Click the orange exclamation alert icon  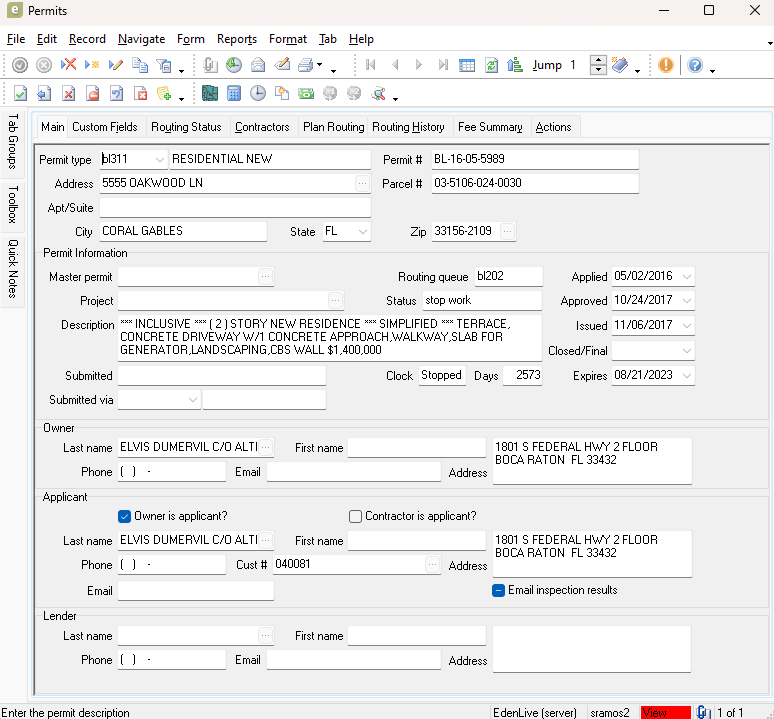click(666, 65)
